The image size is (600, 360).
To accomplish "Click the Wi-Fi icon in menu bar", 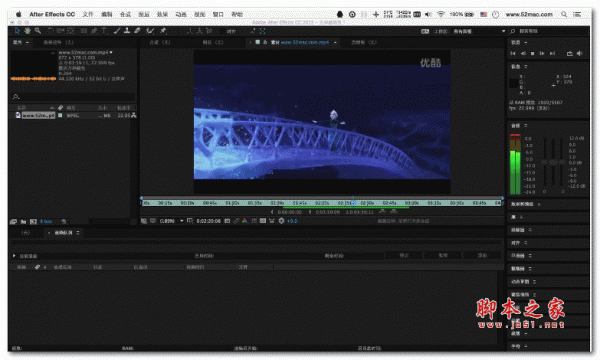I will [441, 15].
